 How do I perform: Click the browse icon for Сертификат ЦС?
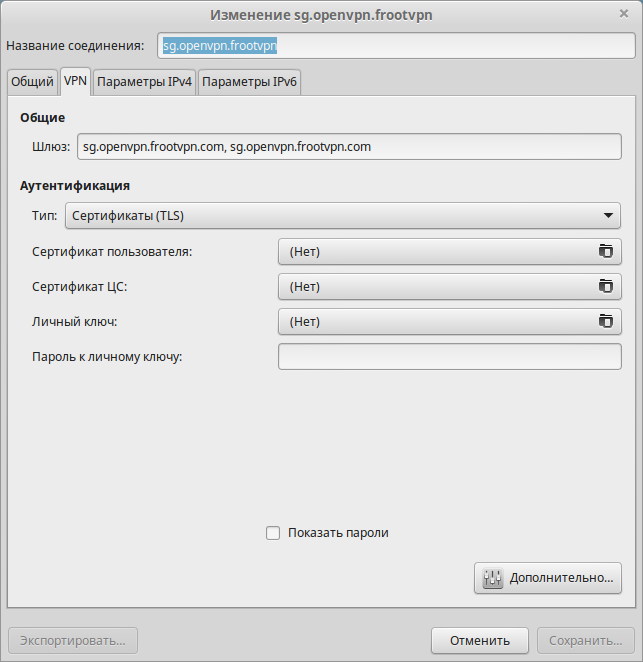pos(605,286)
